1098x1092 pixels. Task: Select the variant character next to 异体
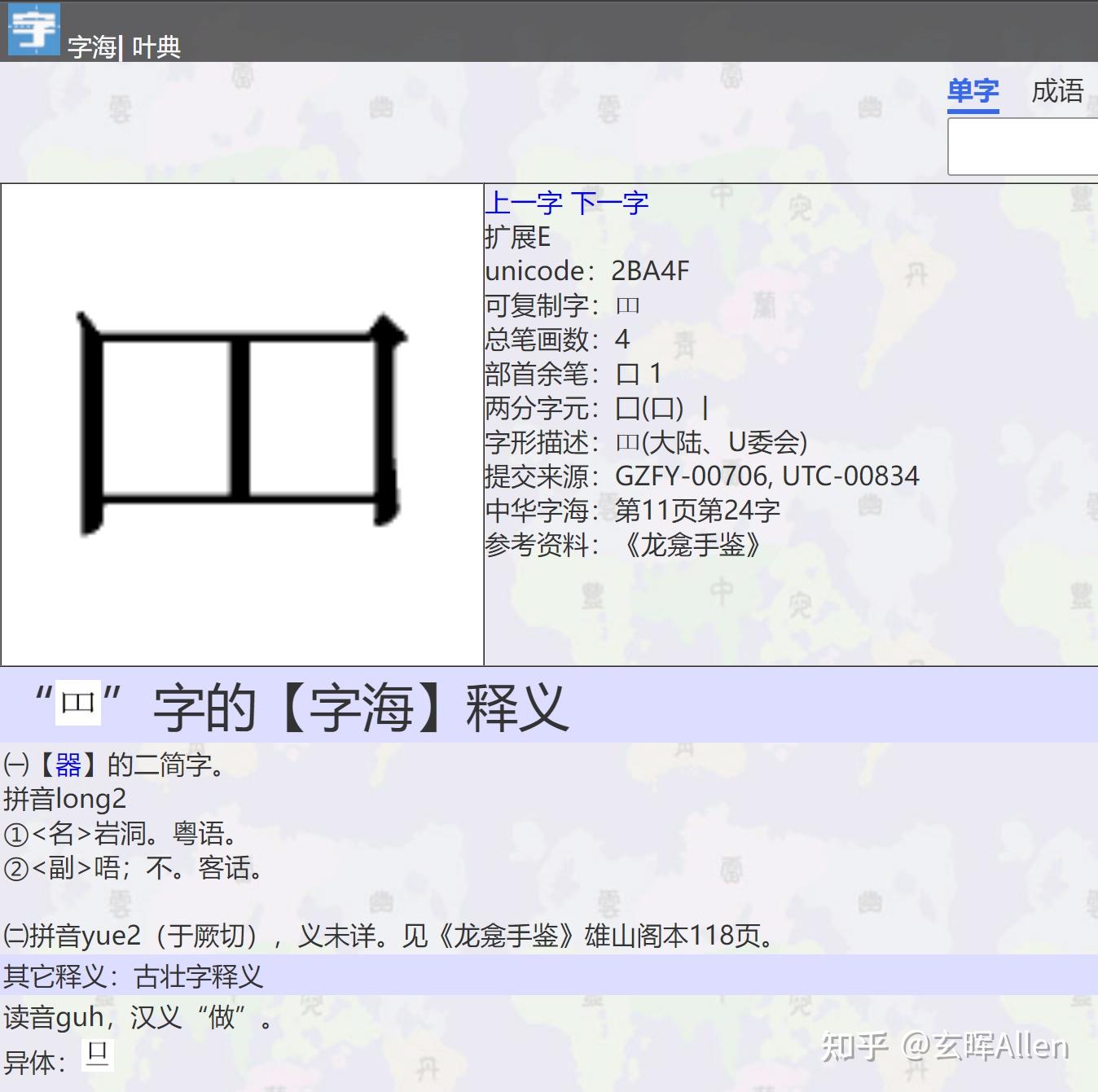point(97,1056)
